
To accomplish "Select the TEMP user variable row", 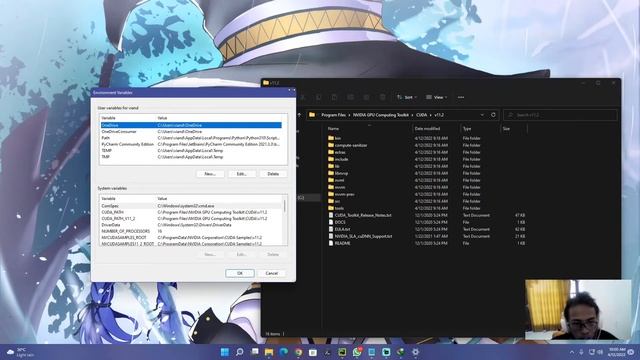I will tap(191, 151).
